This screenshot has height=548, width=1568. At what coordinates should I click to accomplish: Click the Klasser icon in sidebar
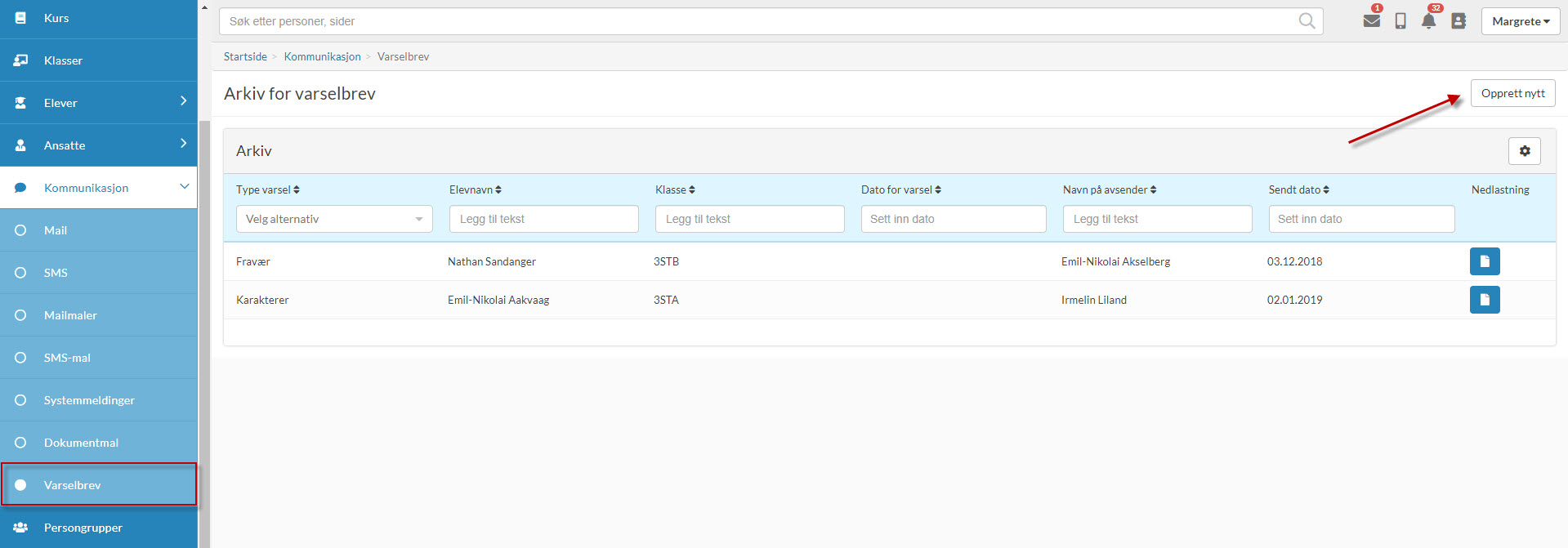[x=20, y=60]
